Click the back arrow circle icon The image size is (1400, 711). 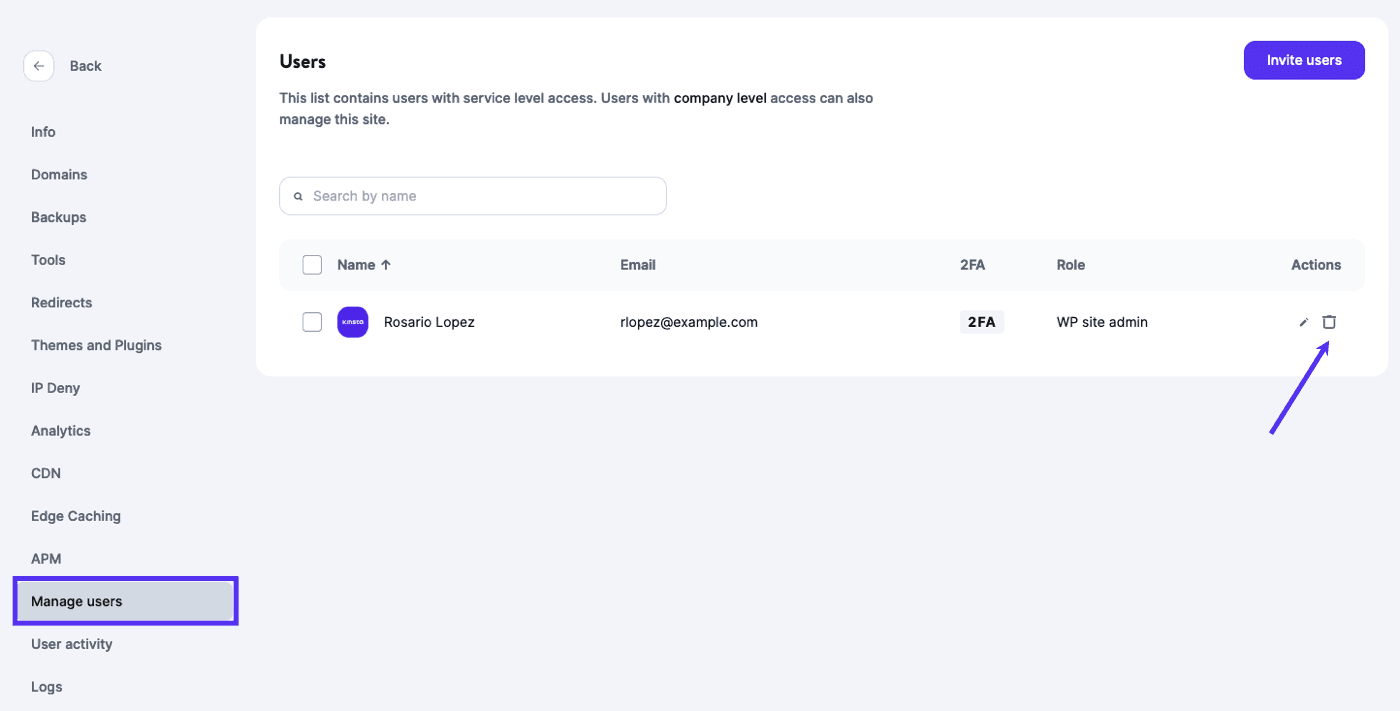(38, 65)
